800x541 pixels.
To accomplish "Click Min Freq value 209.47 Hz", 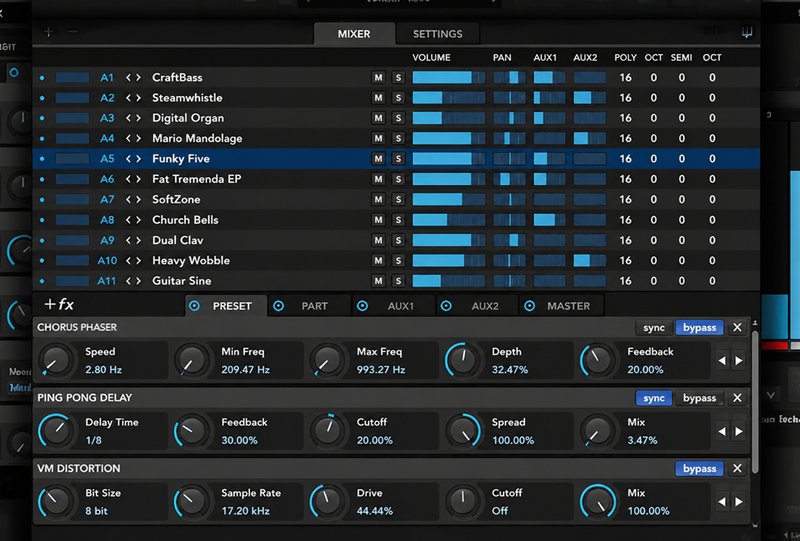I will point(245,370).
